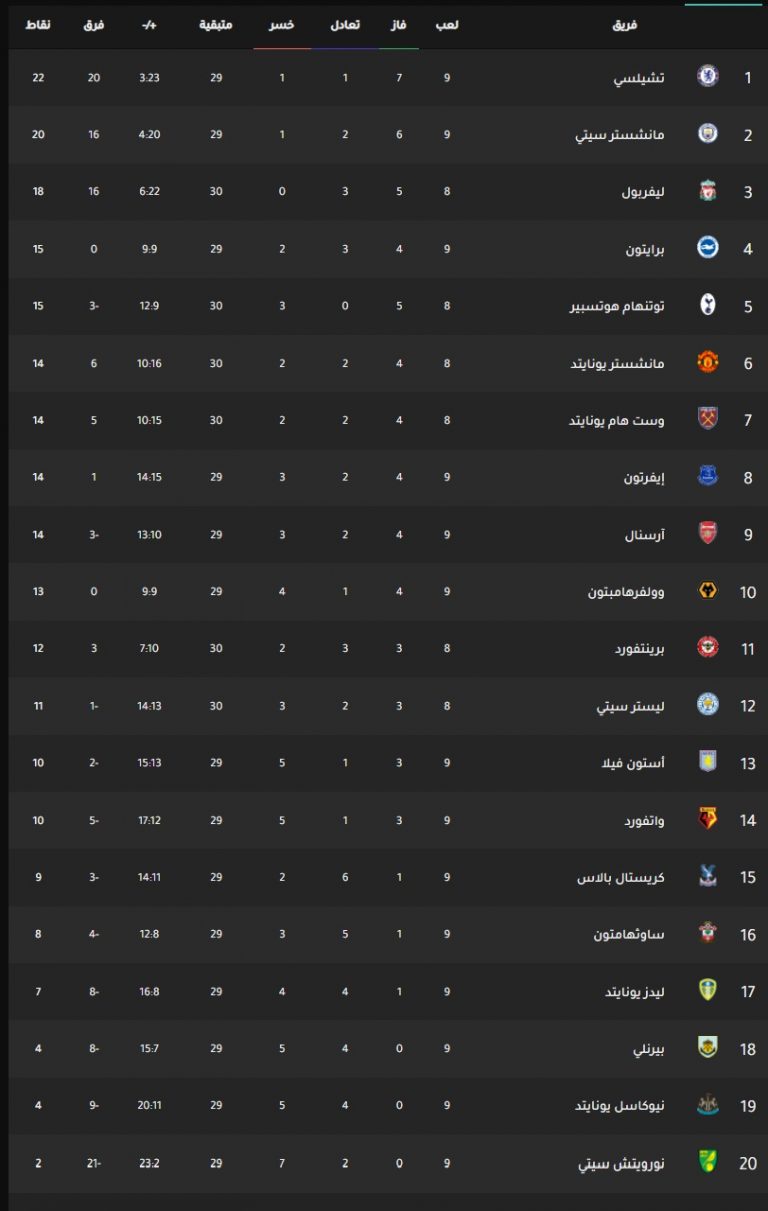This screenshot has height=1211, width=768.
Task: Open the Manchester United crest icon
Action: pos(707,363)
